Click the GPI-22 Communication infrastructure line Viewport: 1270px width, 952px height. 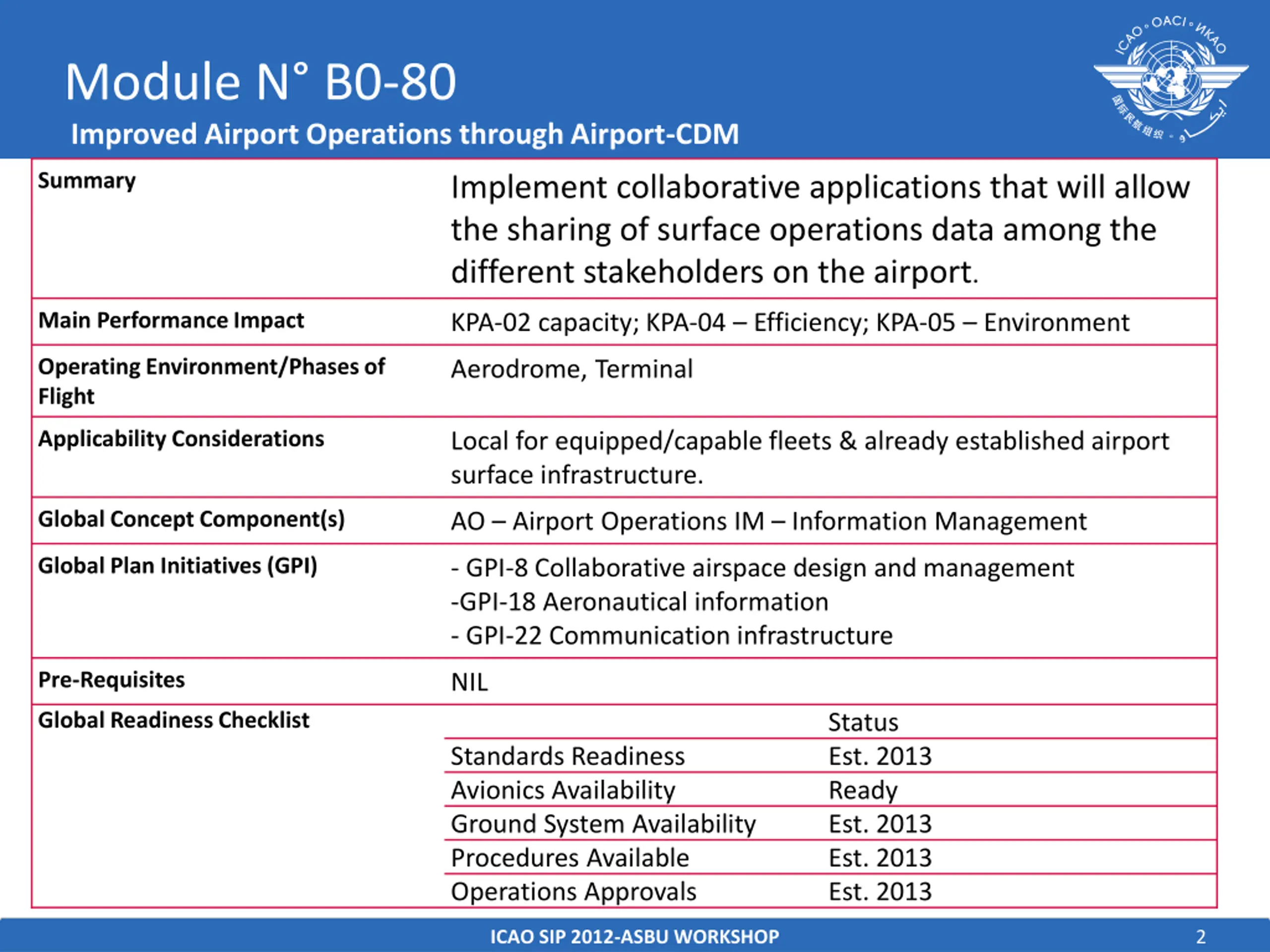(672, 636)
